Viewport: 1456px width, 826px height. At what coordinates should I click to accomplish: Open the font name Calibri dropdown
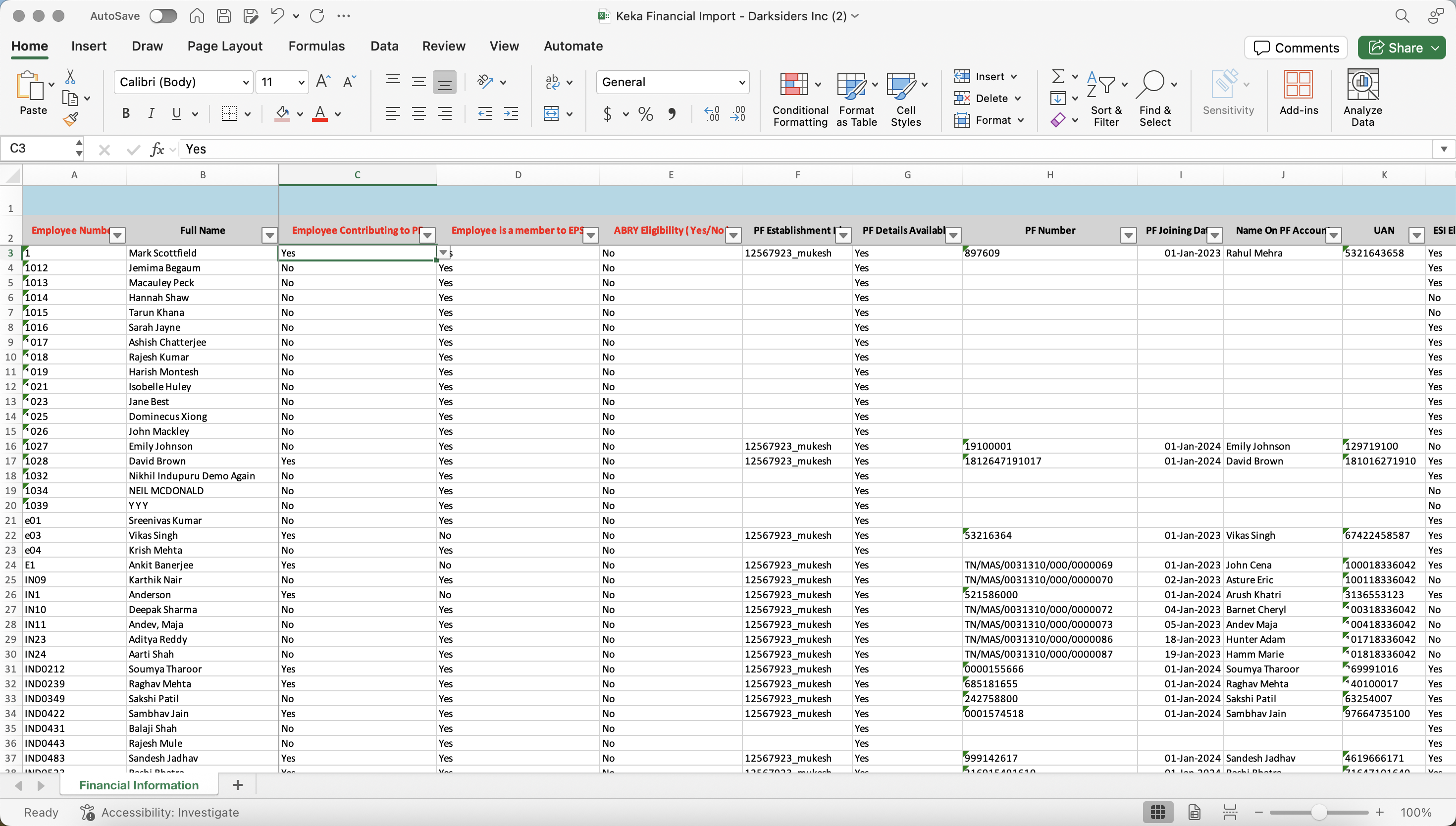(246, 82)
